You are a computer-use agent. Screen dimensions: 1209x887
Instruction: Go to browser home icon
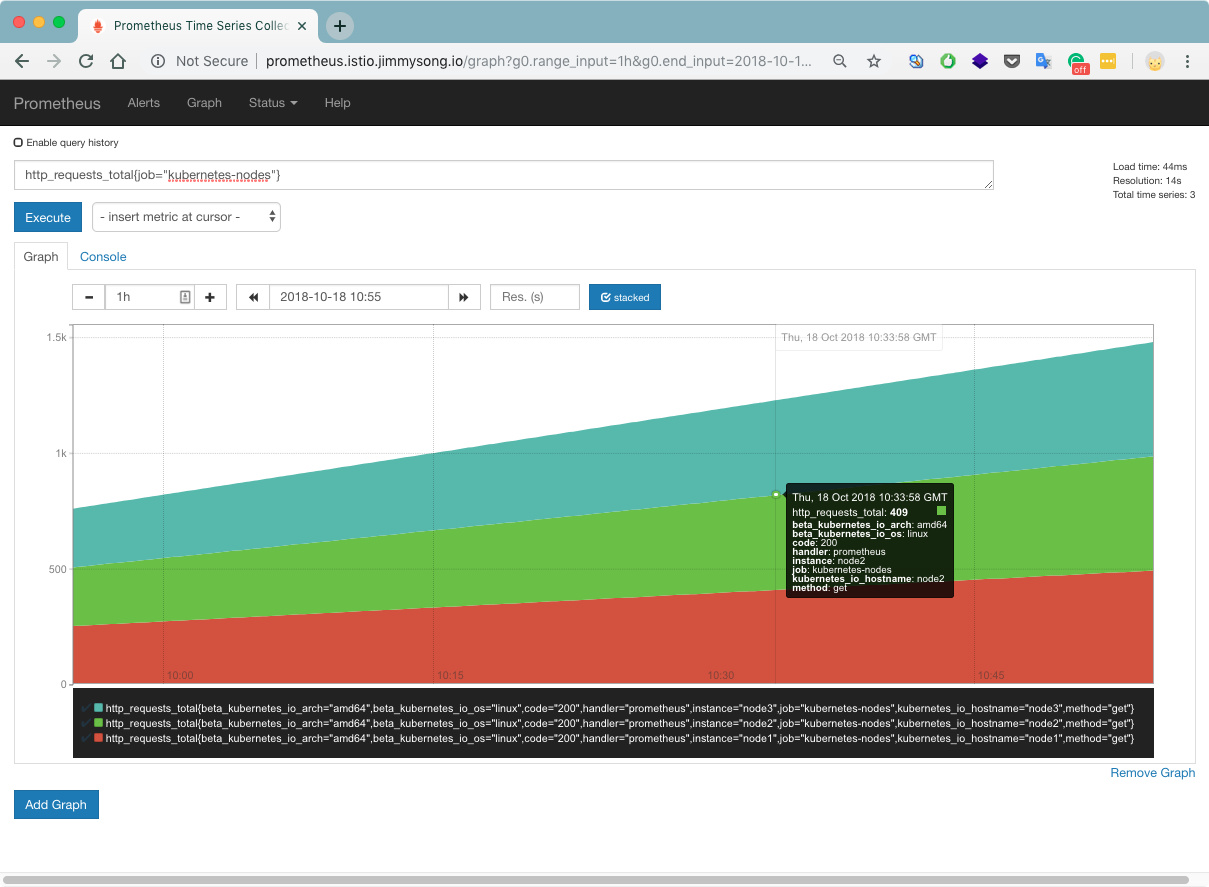[x=118, y=61]
